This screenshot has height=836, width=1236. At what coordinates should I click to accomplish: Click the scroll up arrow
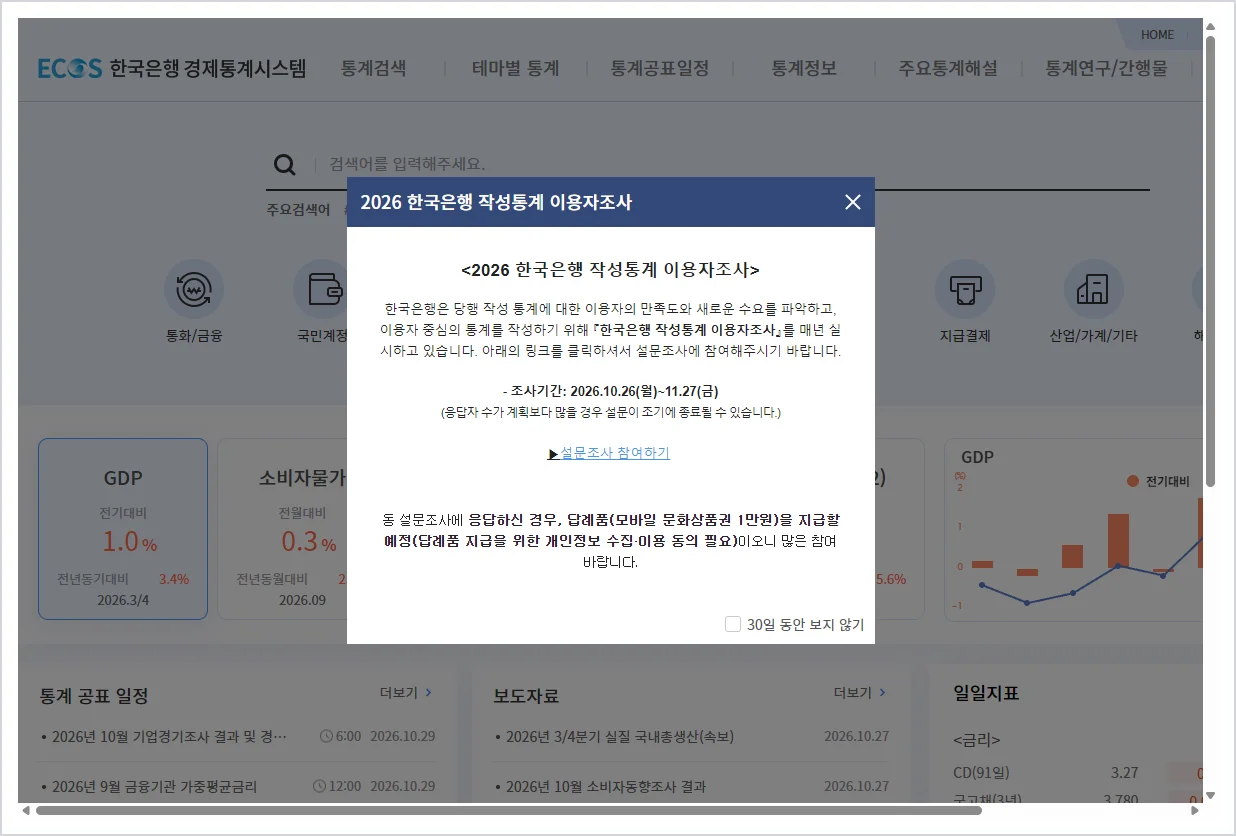(1210, 27)
